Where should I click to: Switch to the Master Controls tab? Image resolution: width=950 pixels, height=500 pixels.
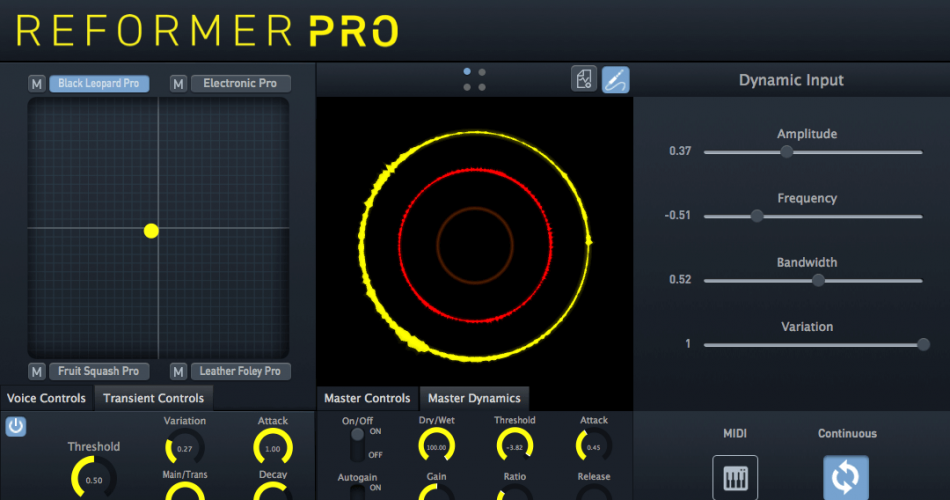[x=367, y=398]
